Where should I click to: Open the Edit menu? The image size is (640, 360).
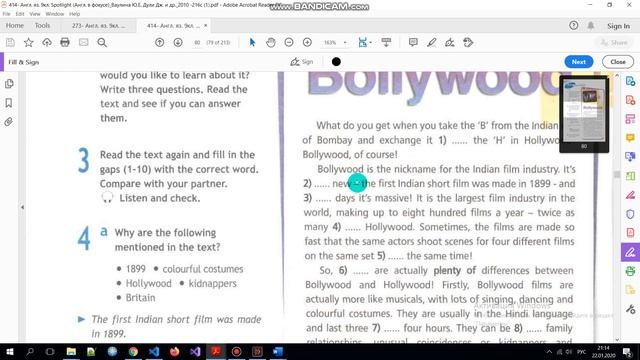(x=20, y=14)
